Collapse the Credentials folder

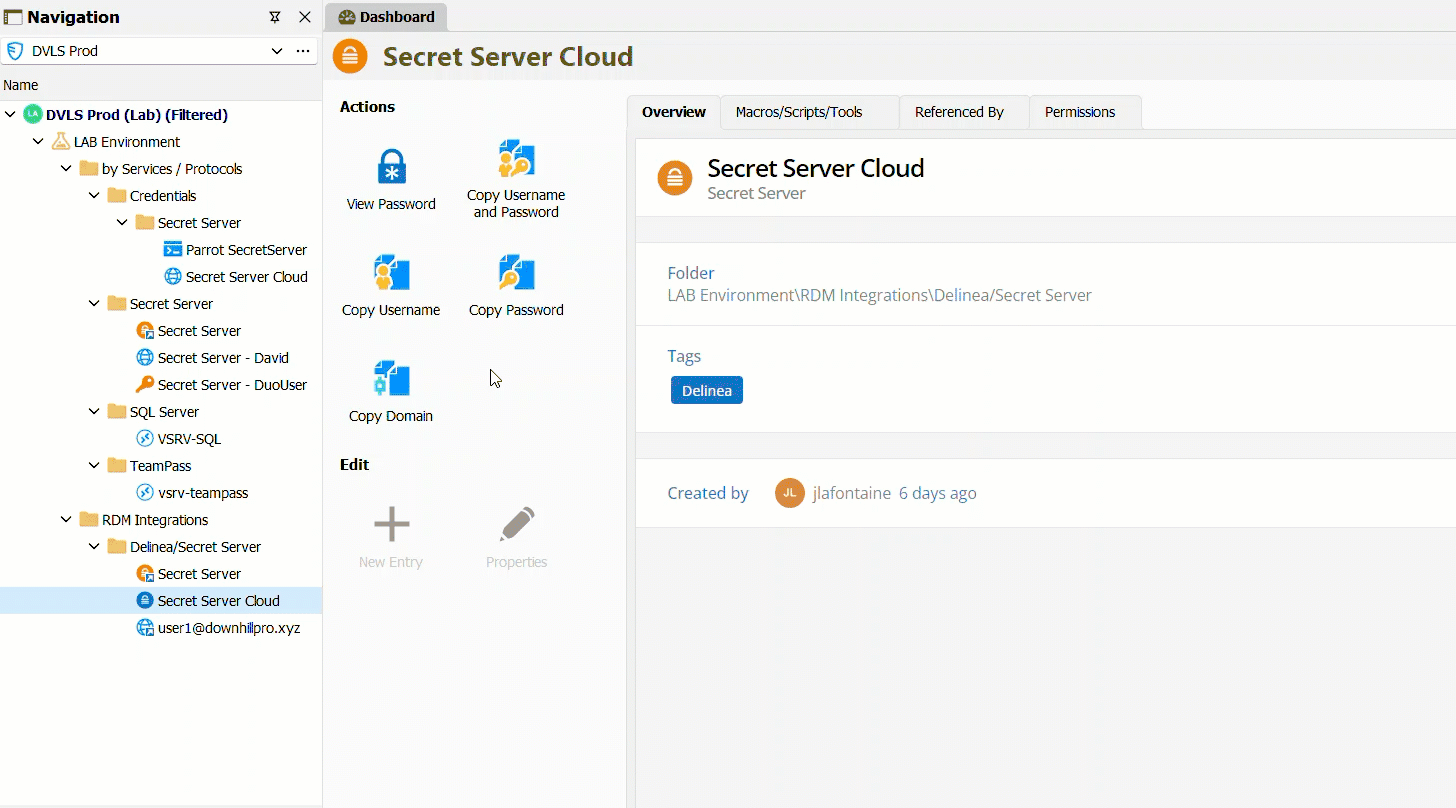pyautogui.click(x=94, y=196)
